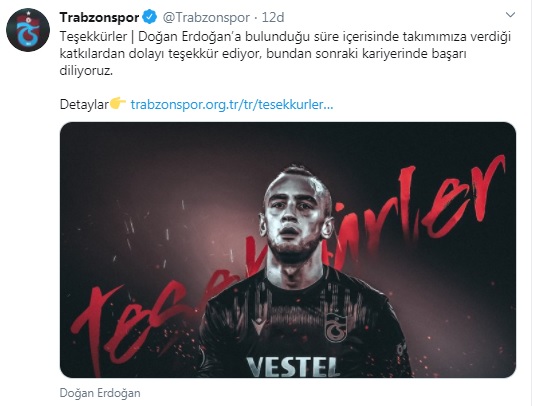
Task: Open the dark upper area of the photo
Action: coord(288,143)
